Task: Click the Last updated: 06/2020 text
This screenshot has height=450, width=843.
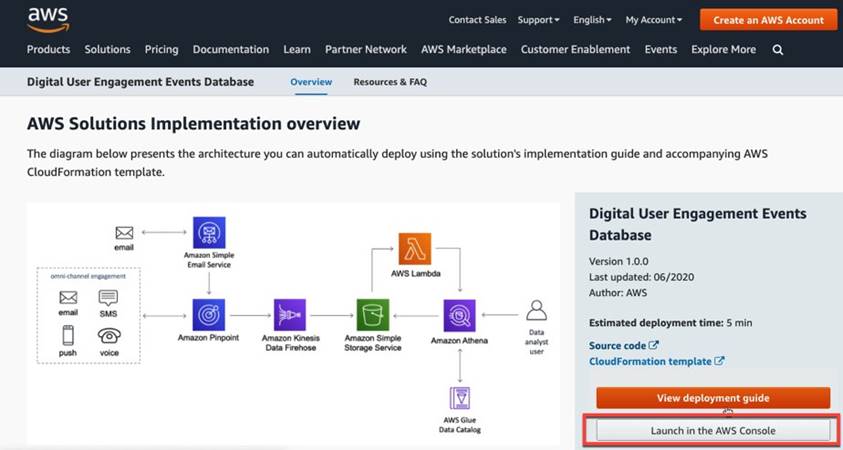Action: [641, 277]
